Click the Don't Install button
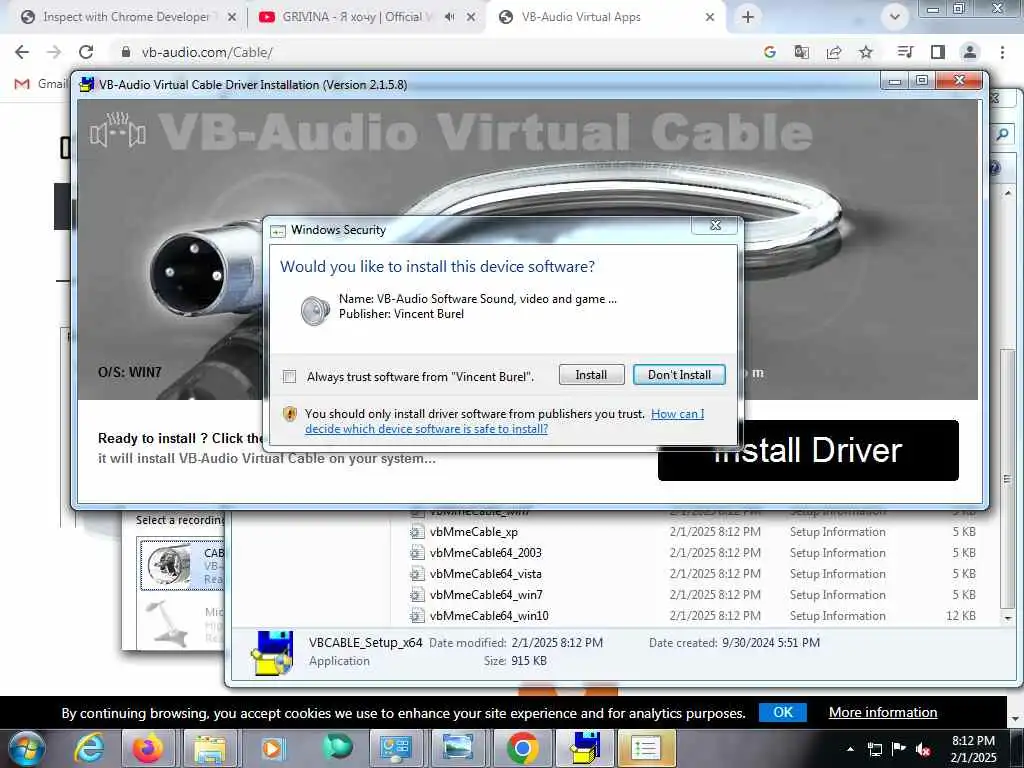Image resolution: width=1024 pixels, height=768 pixels. [679, 375]
